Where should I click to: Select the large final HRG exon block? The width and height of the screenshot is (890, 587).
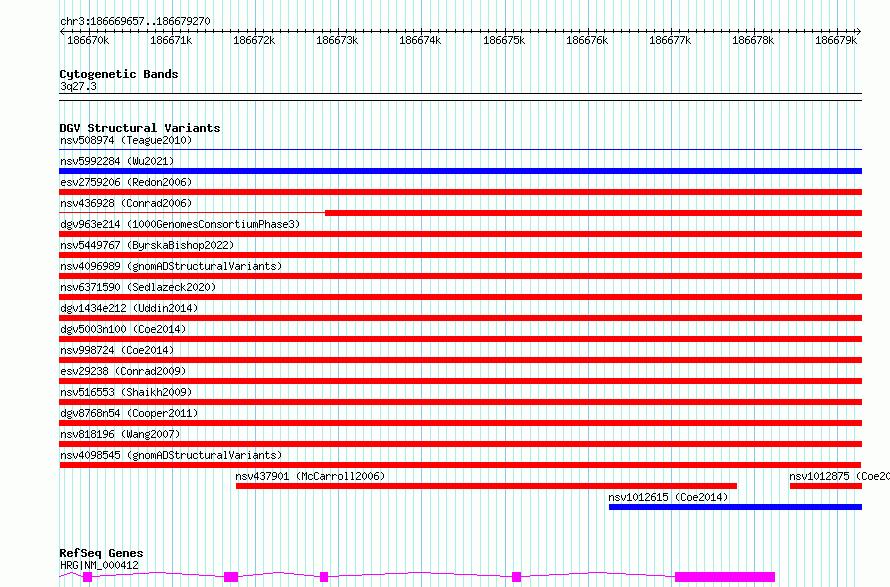click(x=725, y=577)
